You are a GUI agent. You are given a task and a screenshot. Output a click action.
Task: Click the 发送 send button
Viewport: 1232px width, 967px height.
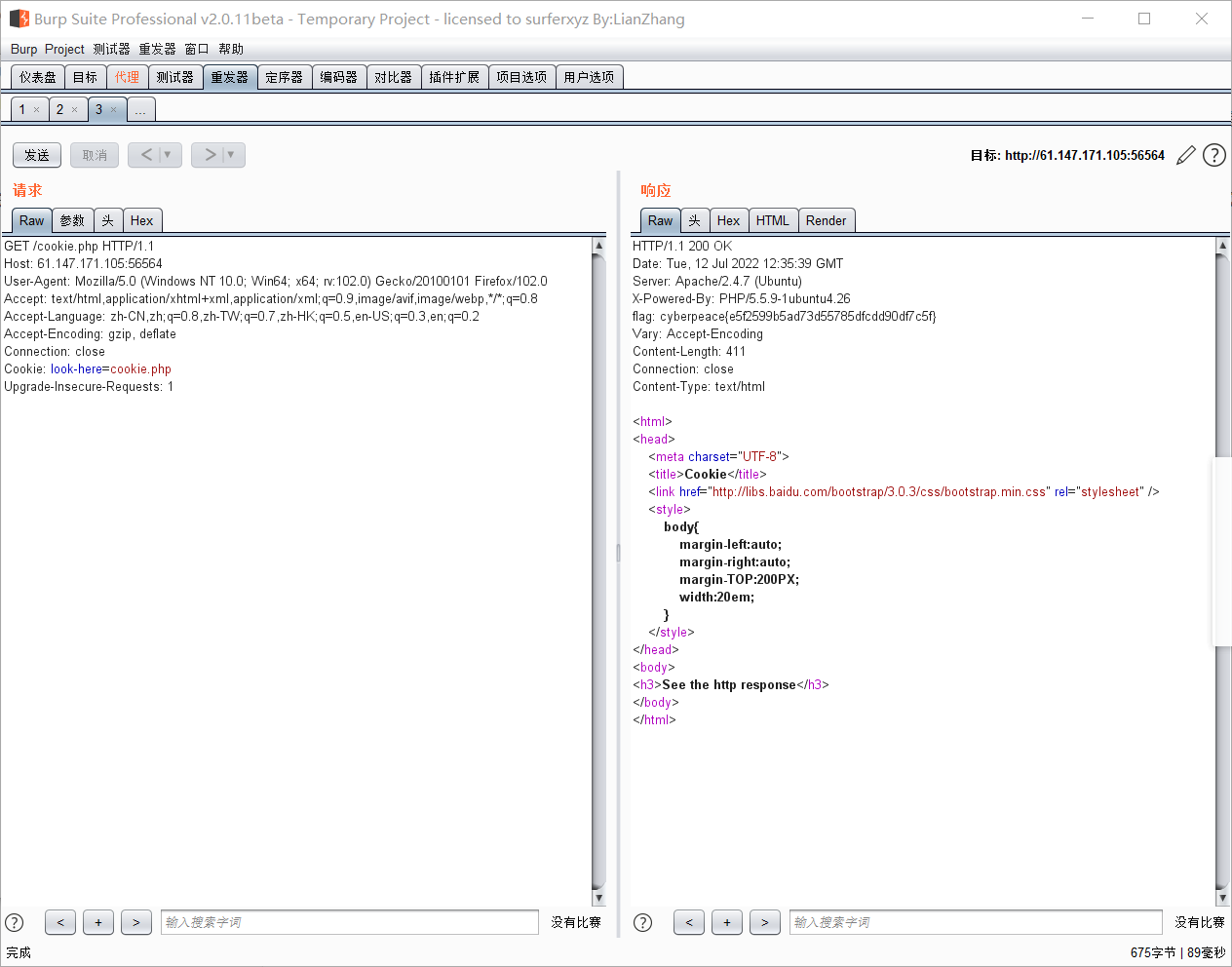click(37, 155)
